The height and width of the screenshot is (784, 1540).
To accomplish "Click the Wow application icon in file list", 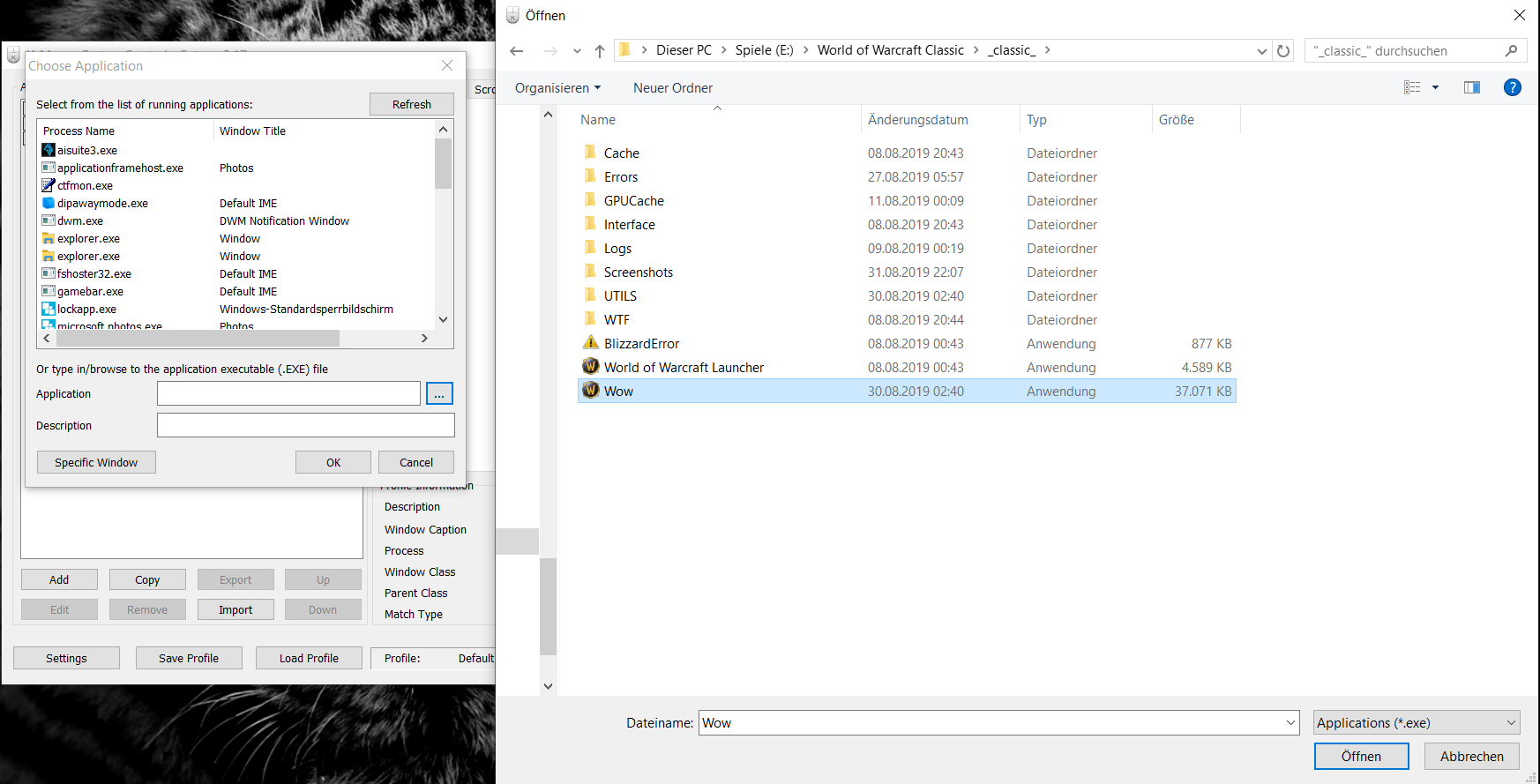I will coord(591,391).
